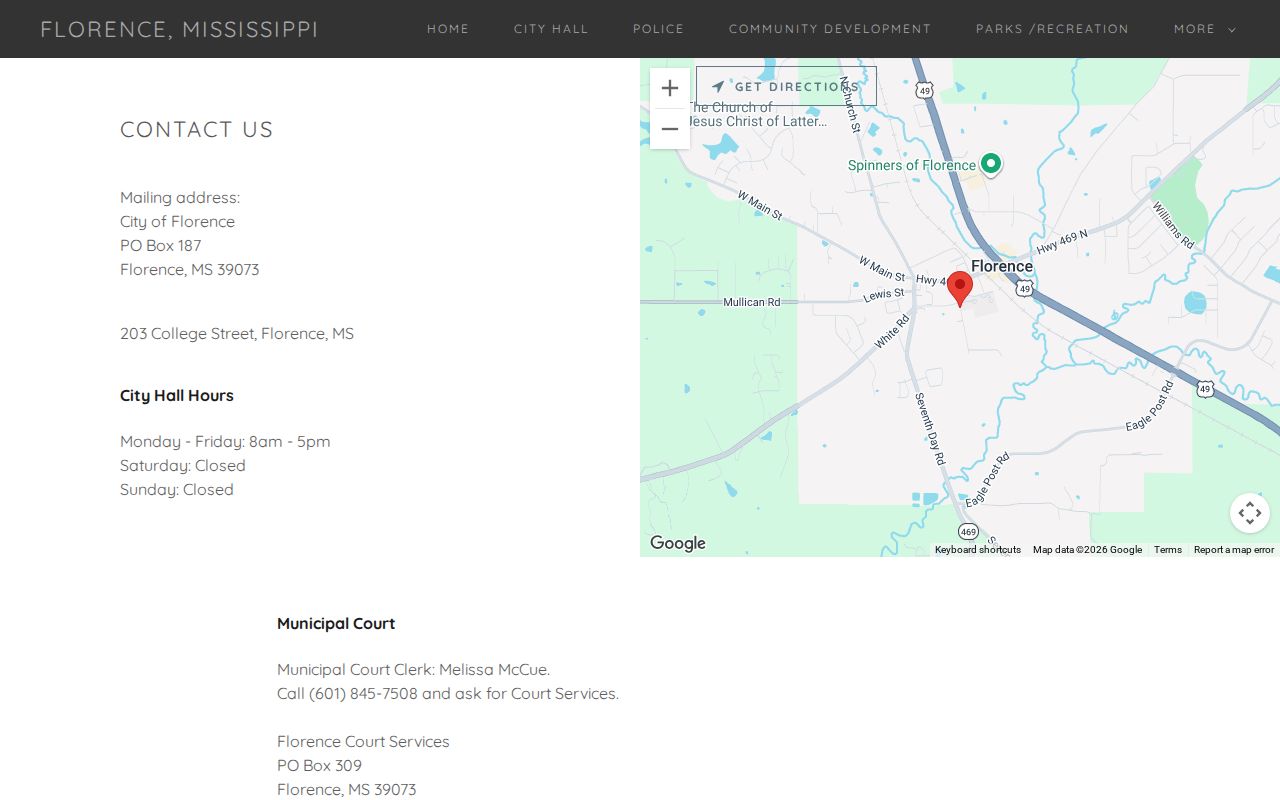Zoom out on the map
This screenshot has width=1280, height=800.
670,129
